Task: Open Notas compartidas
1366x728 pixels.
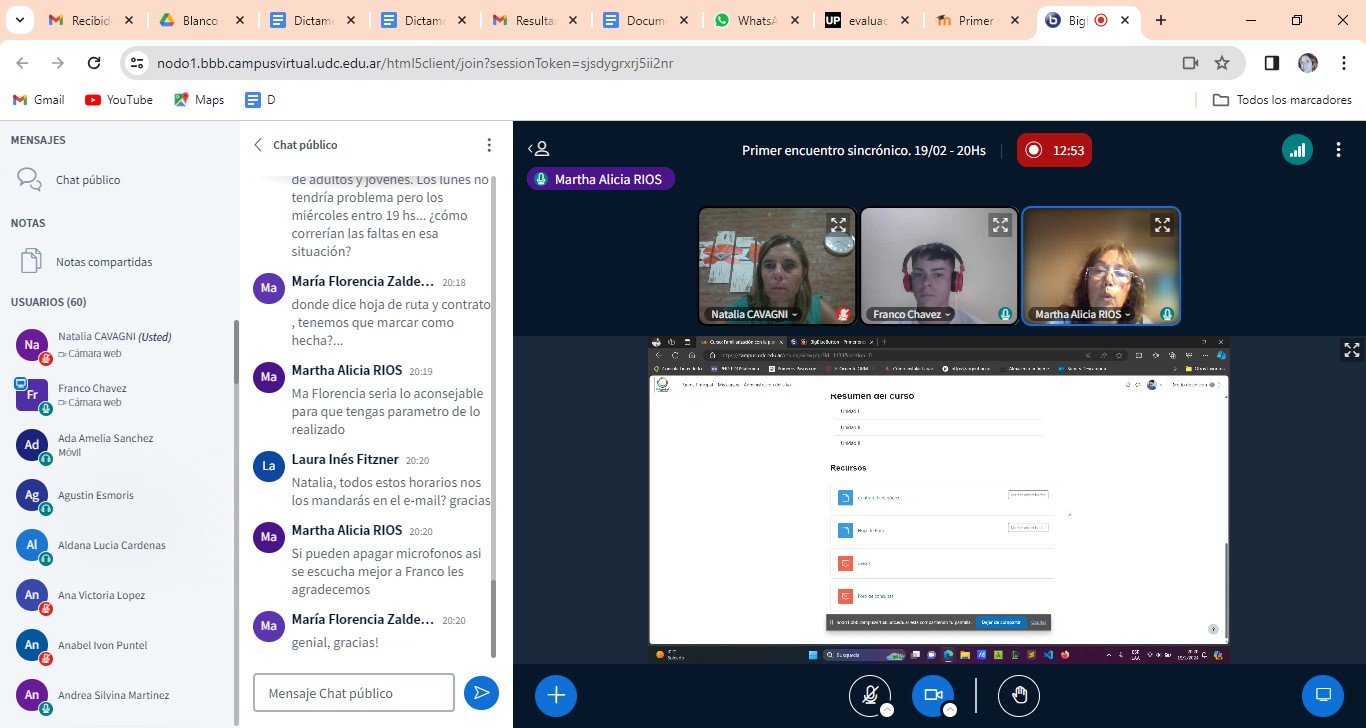Action: pyautogui.click(x=104, y=262)
